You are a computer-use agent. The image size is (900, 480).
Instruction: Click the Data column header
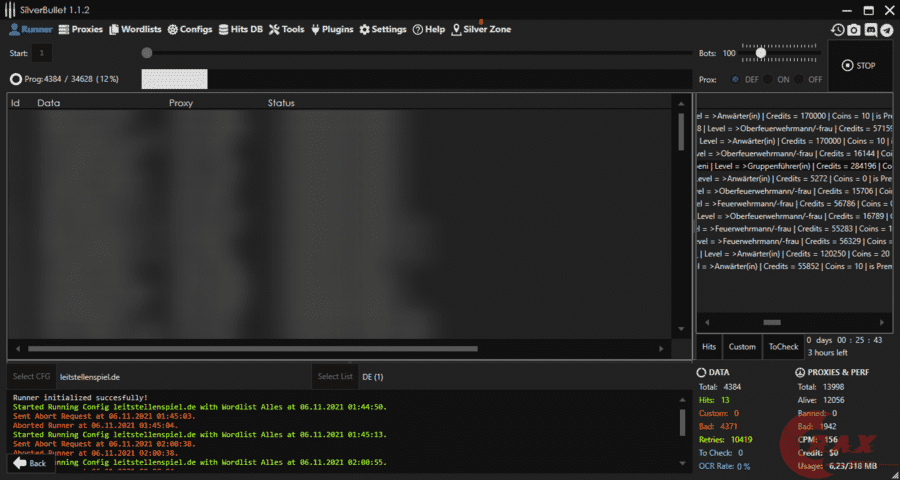pos(49,103)
